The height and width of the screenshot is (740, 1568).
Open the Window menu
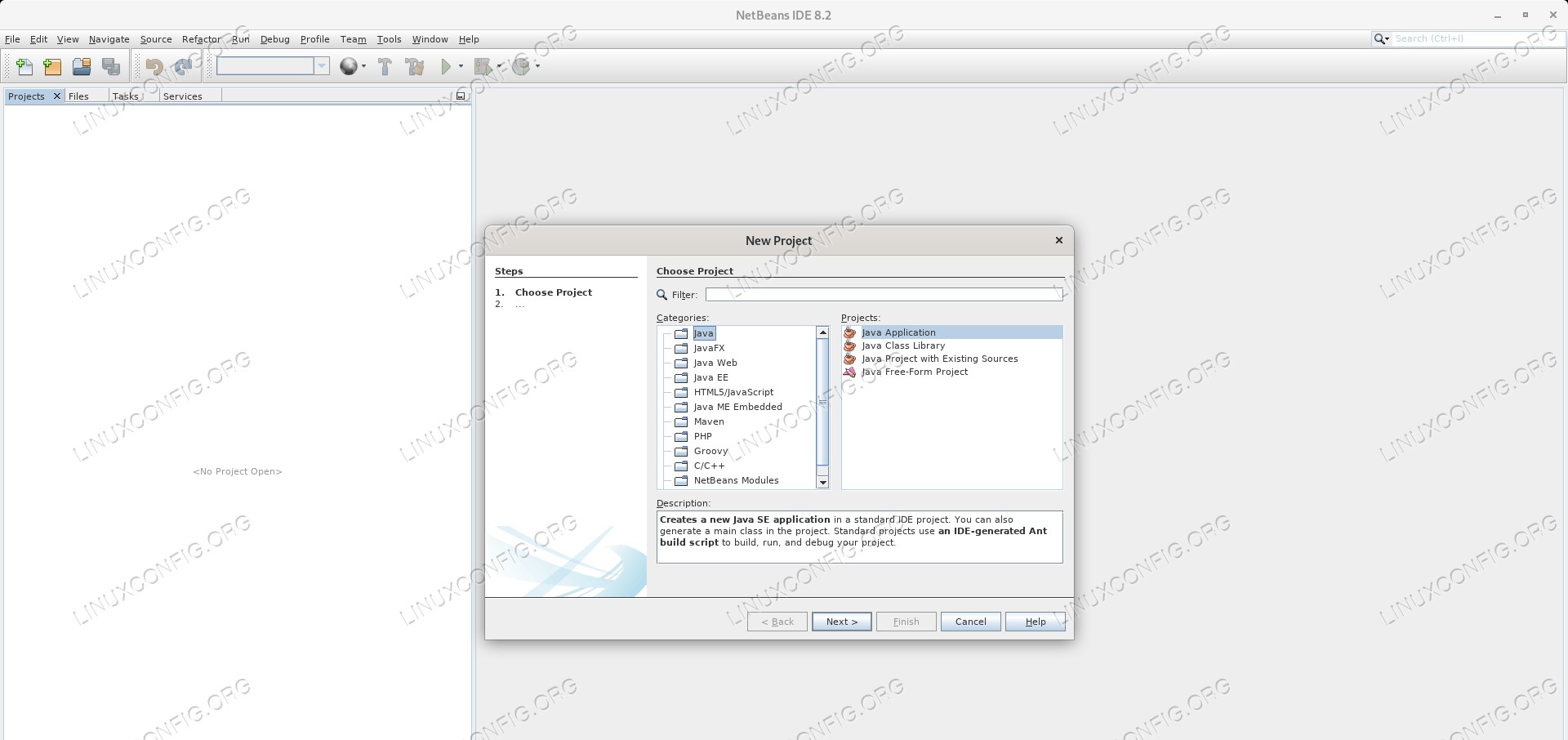(430, 39)
